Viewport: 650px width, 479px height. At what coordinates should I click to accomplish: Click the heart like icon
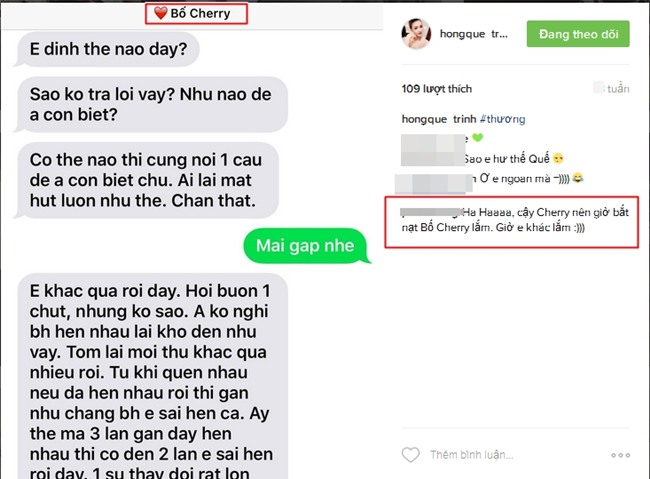click(x=410, y=455)
